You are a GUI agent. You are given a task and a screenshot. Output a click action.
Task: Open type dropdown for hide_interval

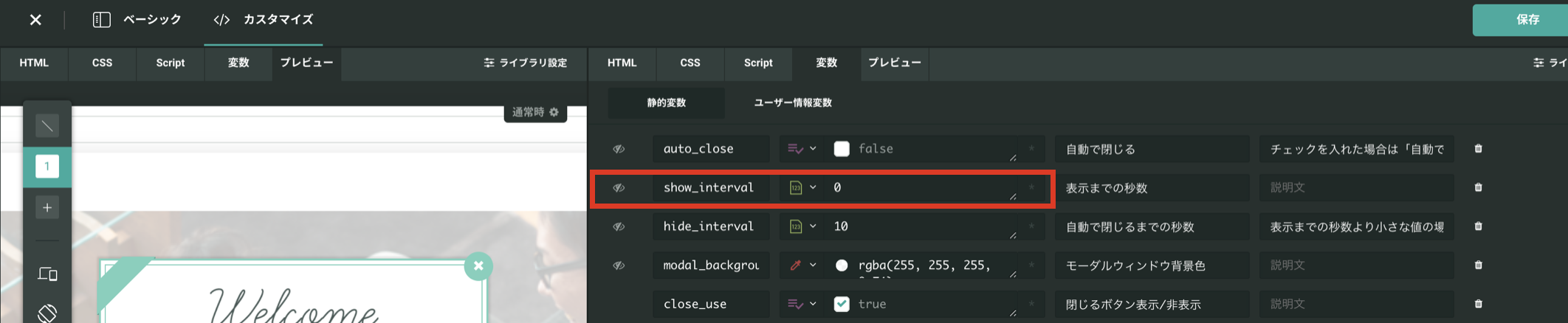(x=802, y=226)
